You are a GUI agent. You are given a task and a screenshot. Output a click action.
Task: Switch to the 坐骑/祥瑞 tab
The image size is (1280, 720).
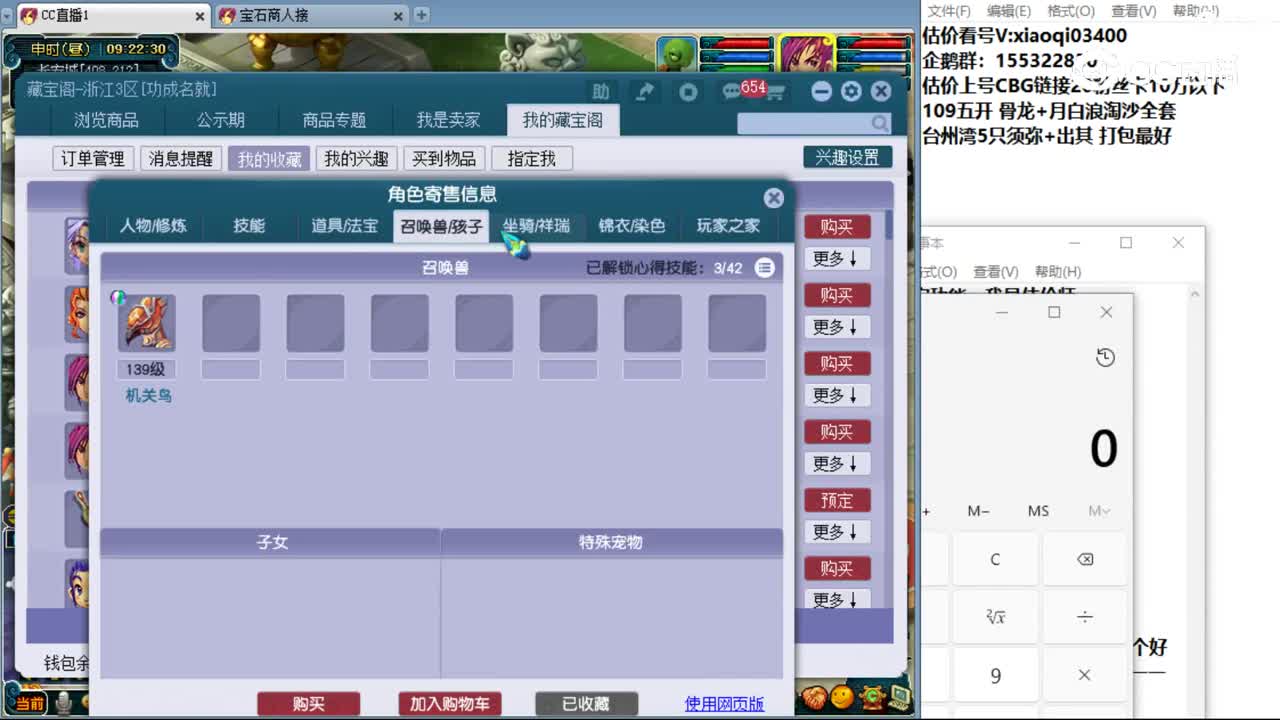tap(534, 226)
